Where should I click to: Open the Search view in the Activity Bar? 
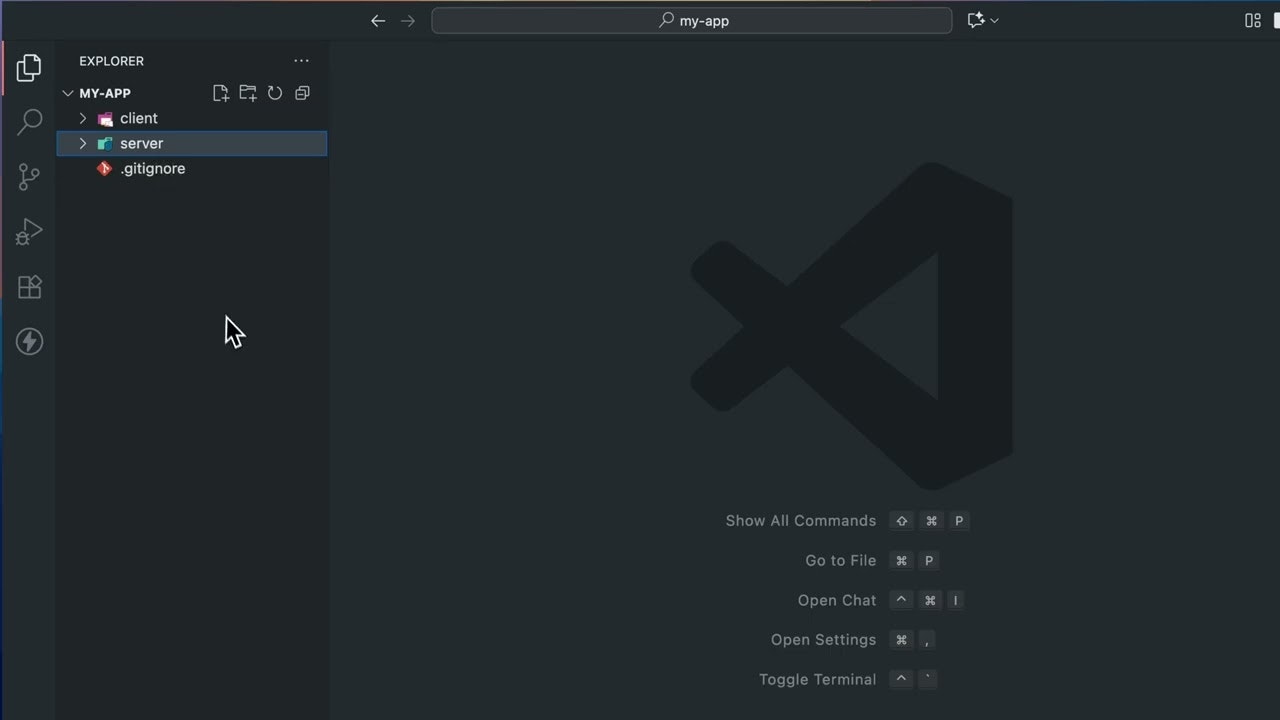29,120
